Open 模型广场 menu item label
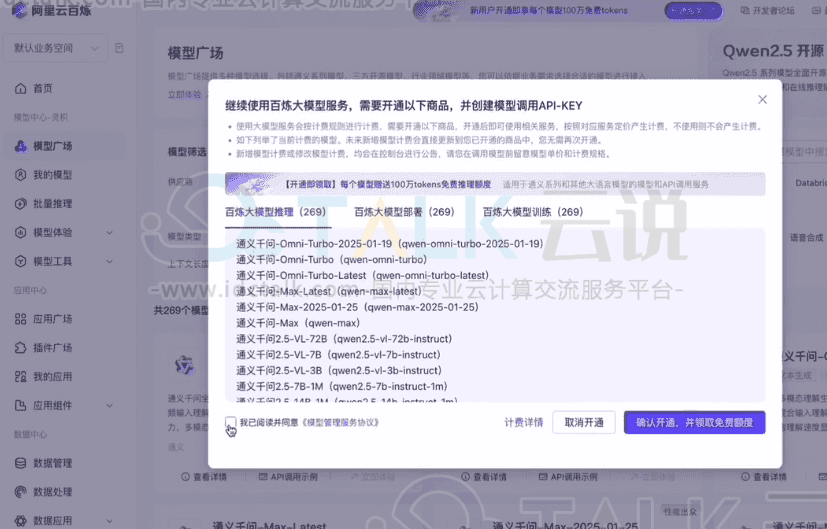This screenshot has width=827, height=529. coord(53,146)
